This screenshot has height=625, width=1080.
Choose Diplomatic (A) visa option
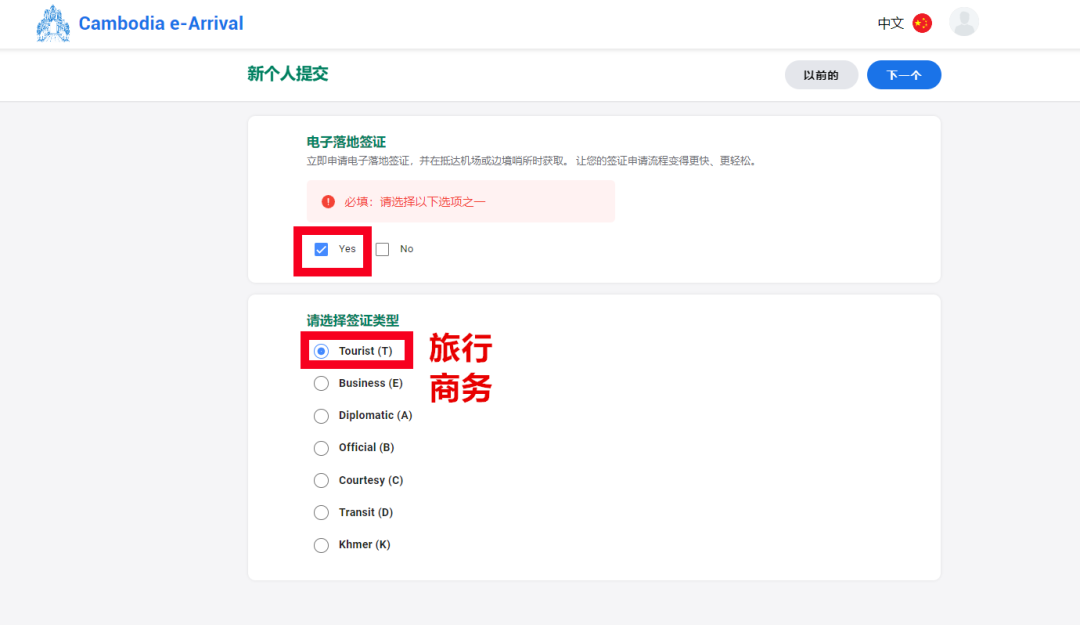pyautogui.click(x=321, y=416)
